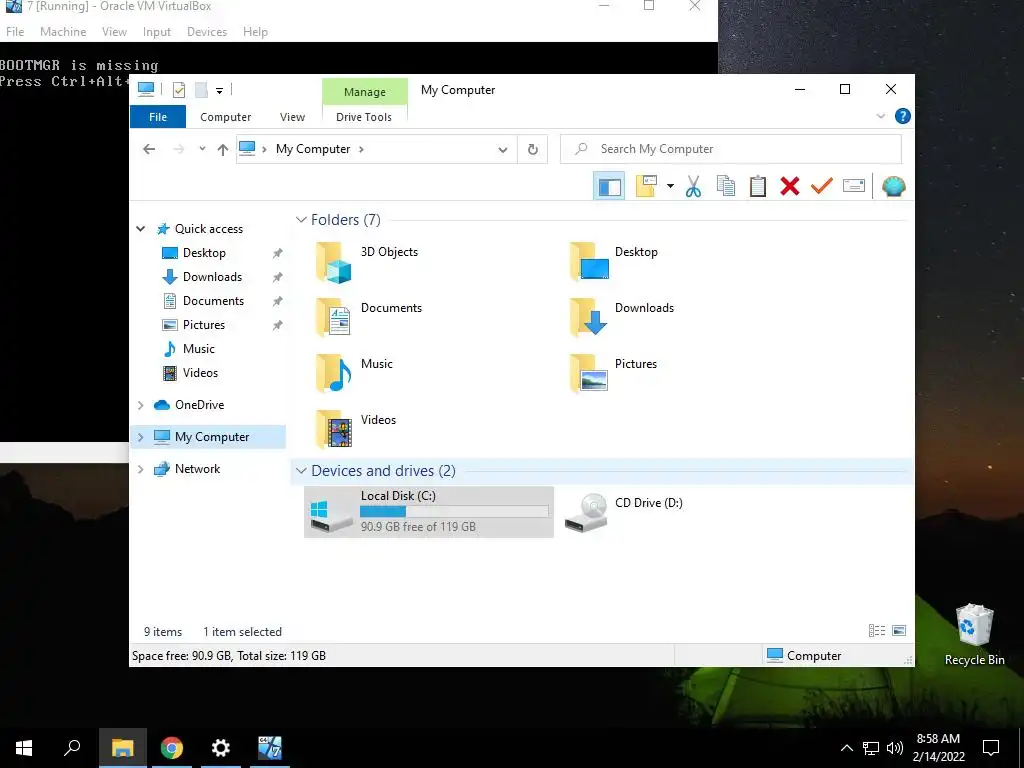The width and height of the screenshot is (1024, 768).
Task: Open the Recycle Bin desktop icon
Action: (x=974, y=635)
